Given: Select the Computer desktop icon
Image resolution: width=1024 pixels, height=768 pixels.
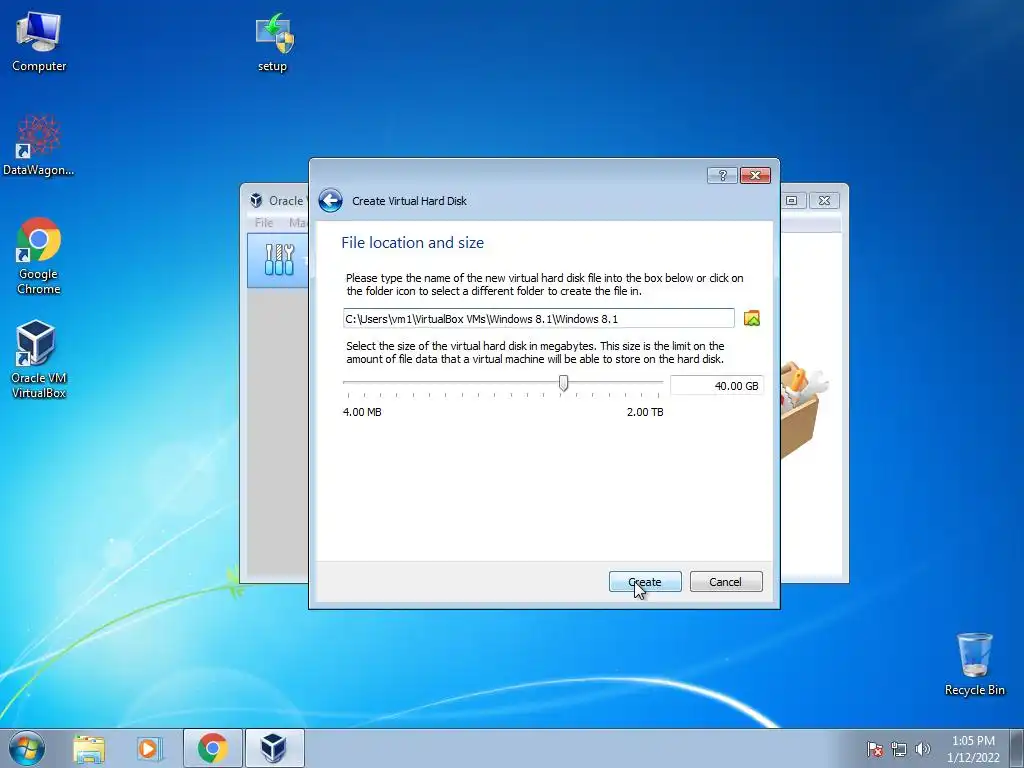Looking at the screenshot, I should tap(39, 41).
